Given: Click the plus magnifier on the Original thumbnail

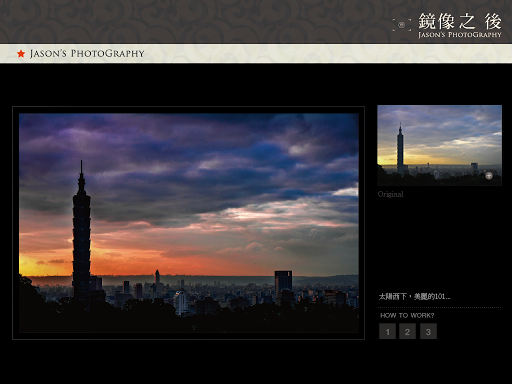Looking at the screenshot, I should click(x=489, y=176).
